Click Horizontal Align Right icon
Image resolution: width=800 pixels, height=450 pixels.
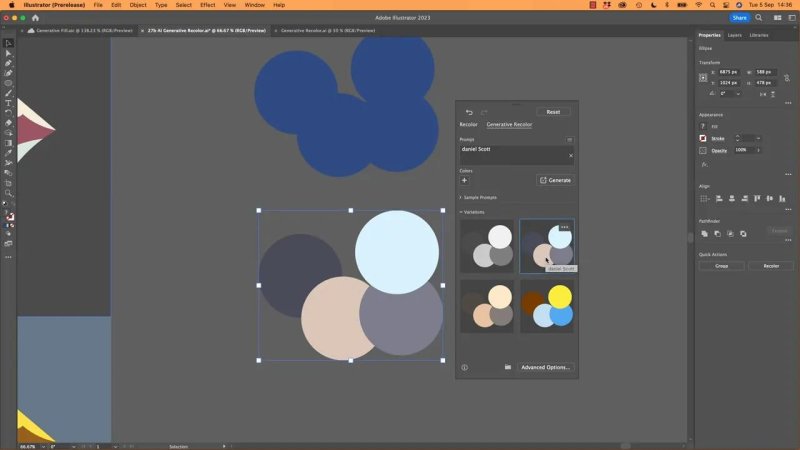click(744, 198)
